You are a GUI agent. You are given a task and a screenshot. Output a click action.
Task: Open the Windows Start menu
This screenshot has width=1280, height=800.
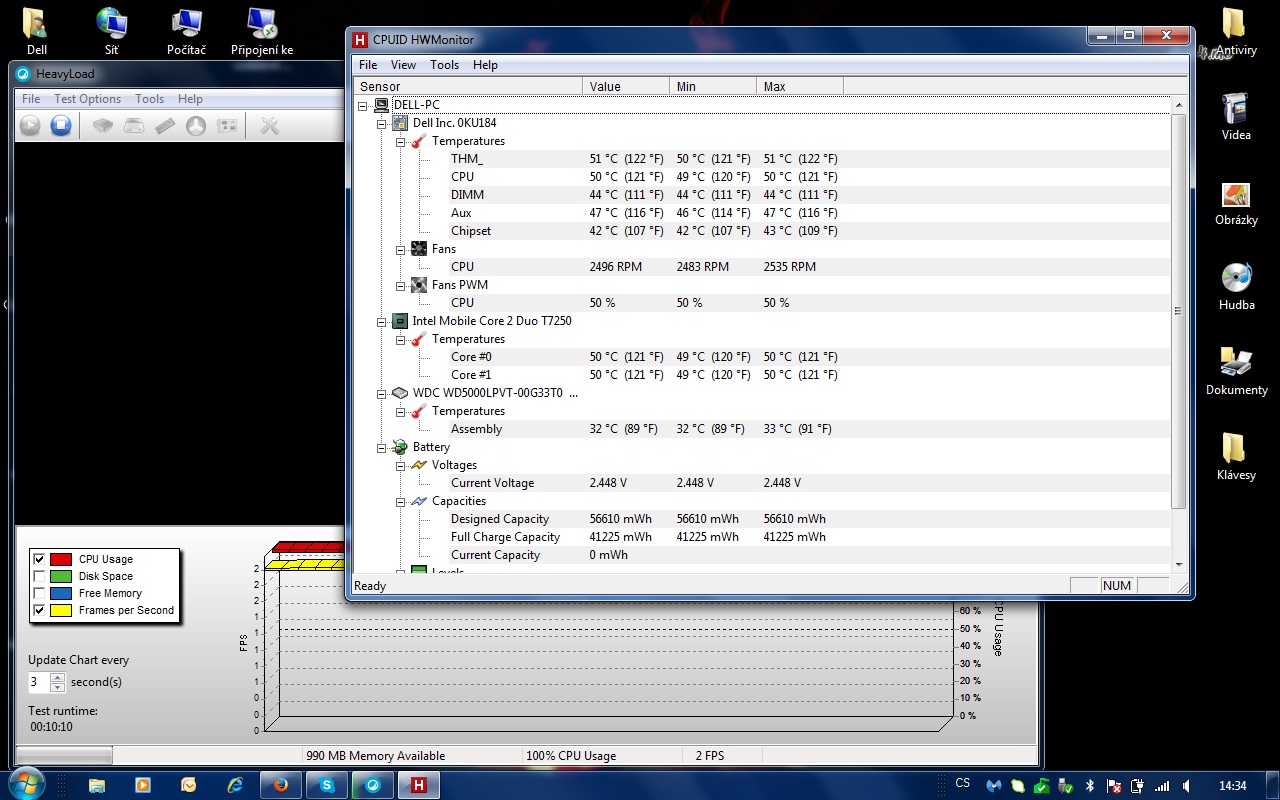(25, 783)
